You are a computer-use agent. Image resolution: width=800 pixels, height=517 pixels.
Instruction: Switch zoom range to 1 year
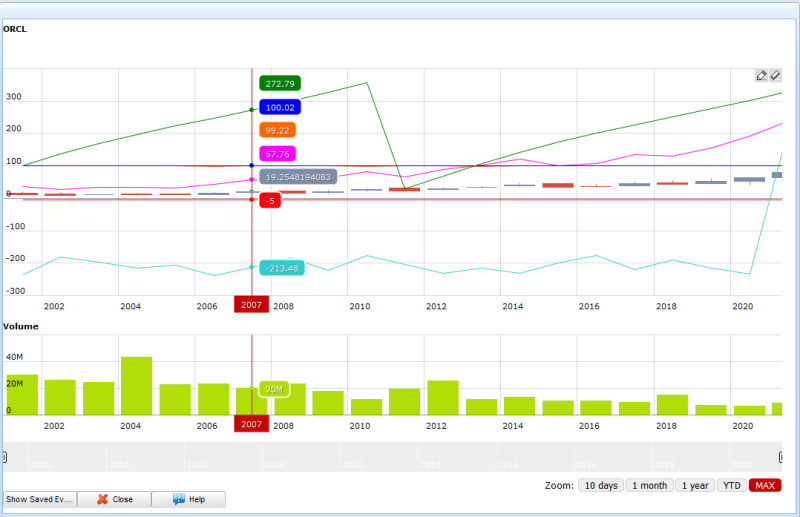tap(695, 485)
